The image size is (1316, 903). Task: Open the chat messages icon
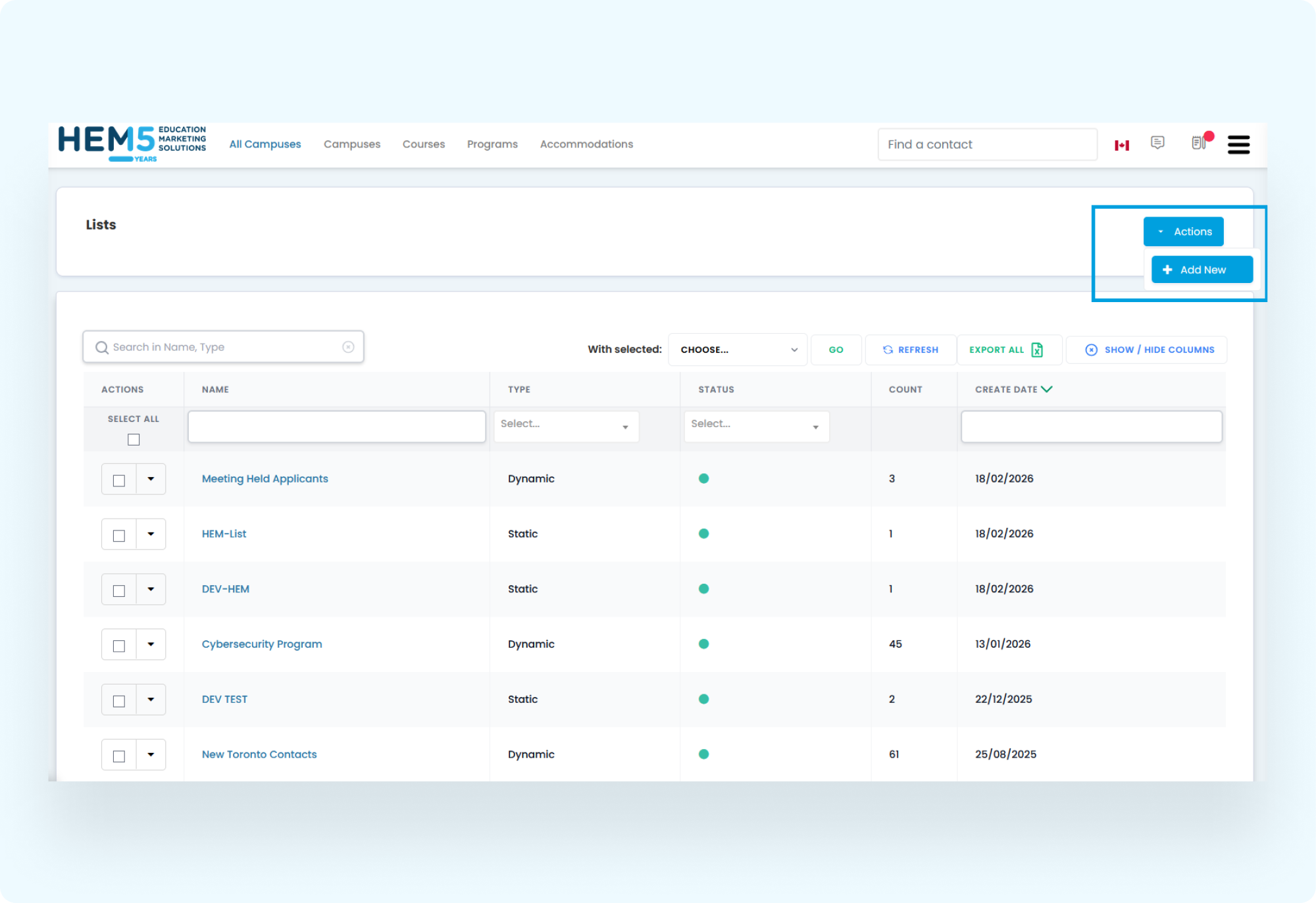tap(1157, 143)
